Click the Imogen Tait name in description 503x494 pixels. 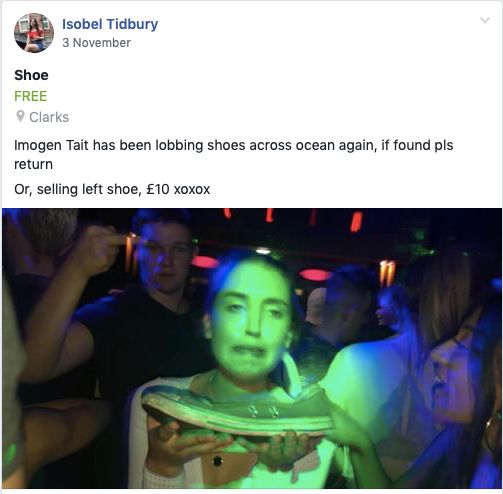52,145
